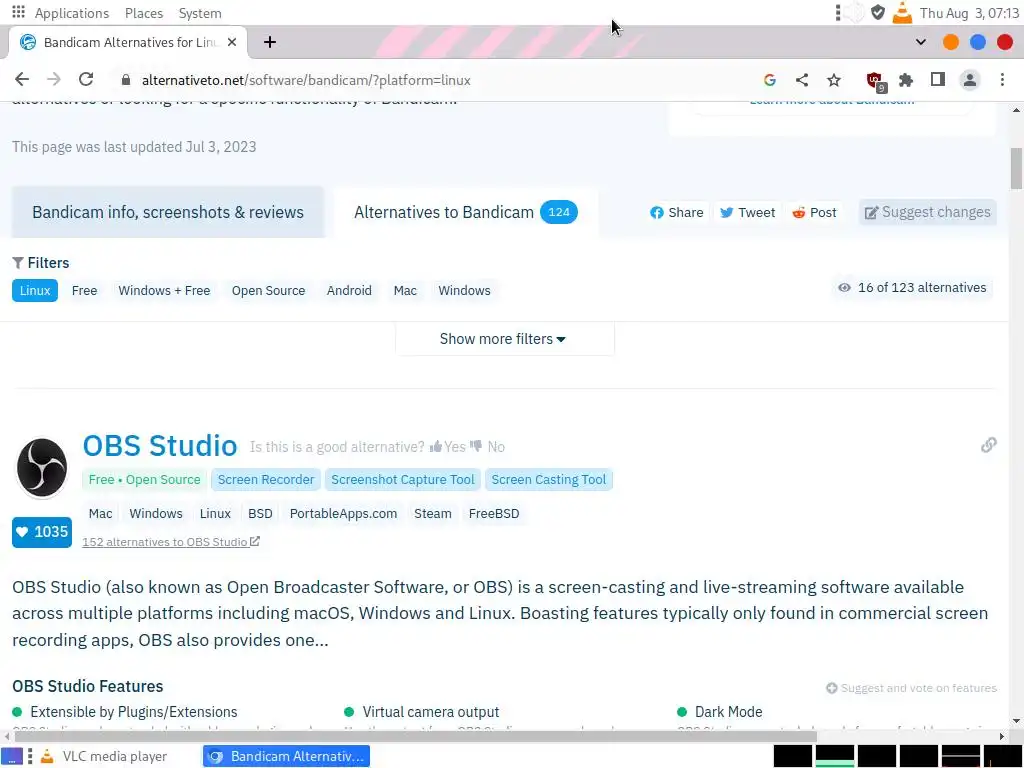Select Alternatives to Bandicam tab
Image resolution: width=1024 pixels, height=768 pixels.
(x=466, y=212)
